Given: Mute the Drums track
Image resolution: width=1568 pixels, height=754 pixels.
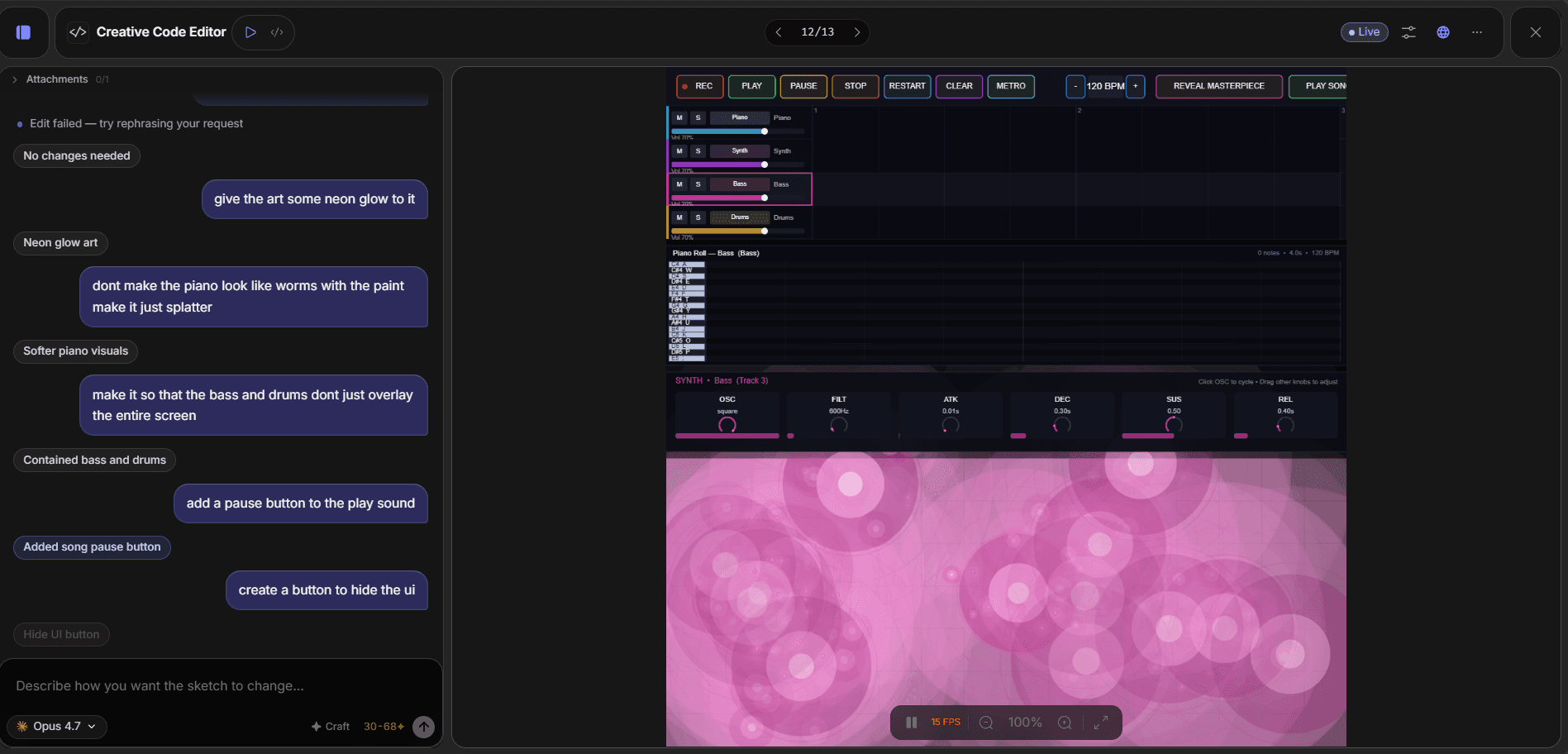Looking at the screenshot, I should pos(679,217).
